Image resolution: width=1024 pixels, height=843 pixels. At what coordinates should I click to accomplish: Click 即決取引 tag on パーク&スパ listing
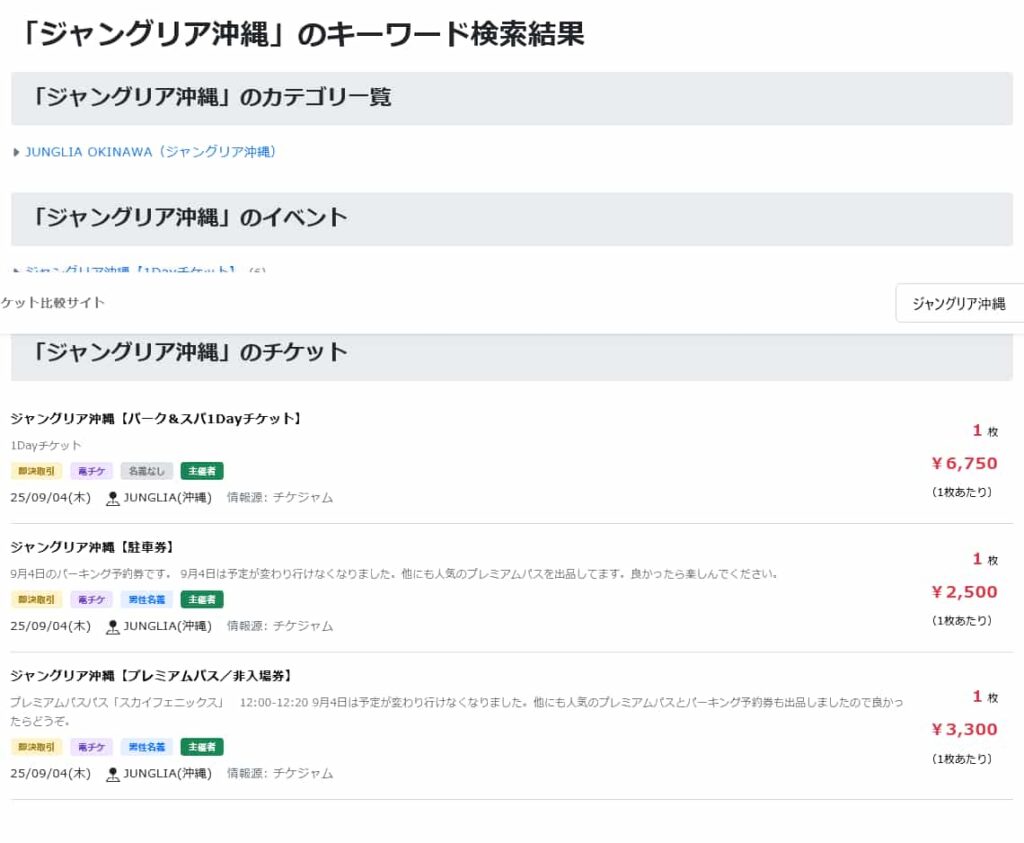pos(37,471)
